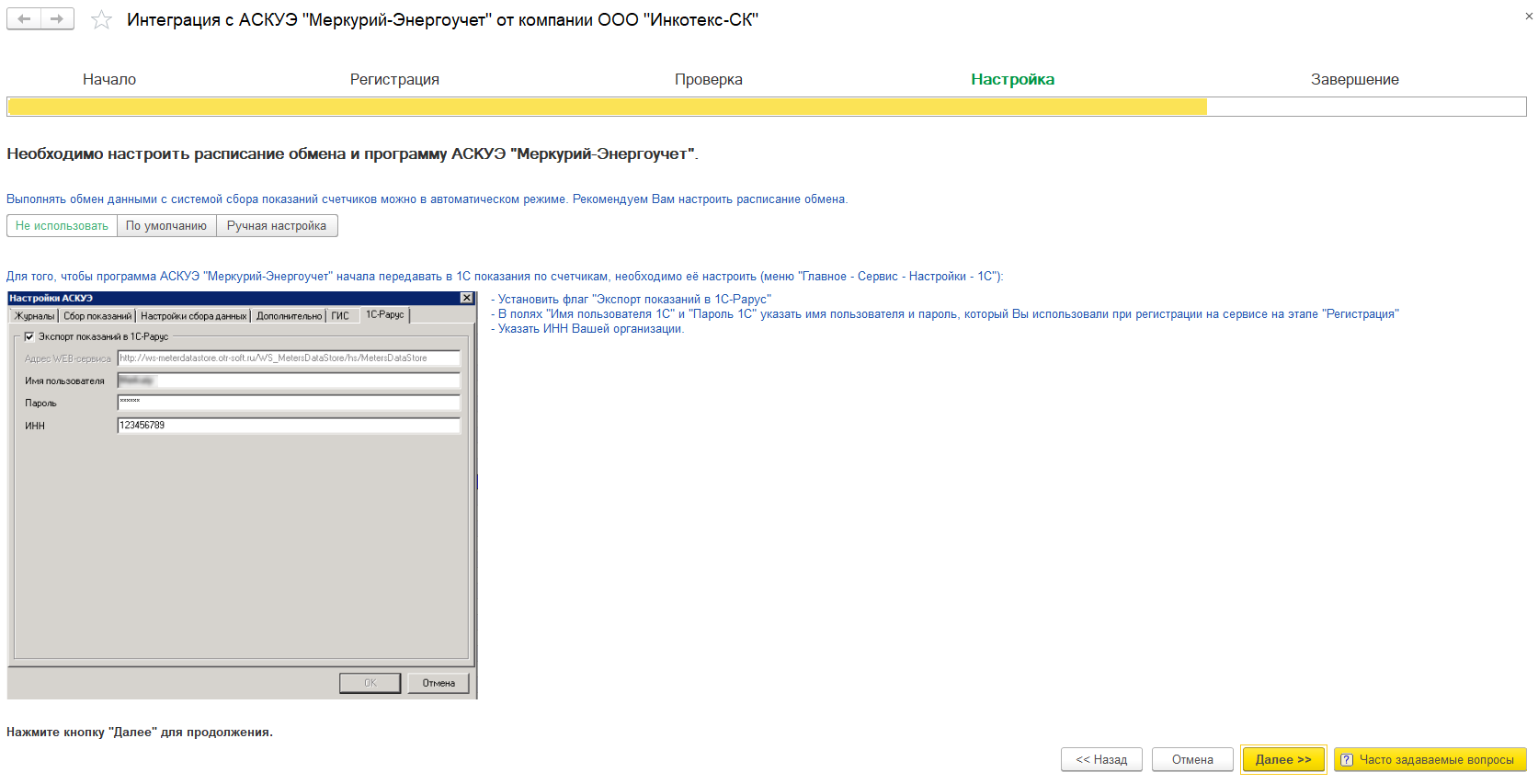Click the question mark icon in FAQ button

[x=1347, y=759]
